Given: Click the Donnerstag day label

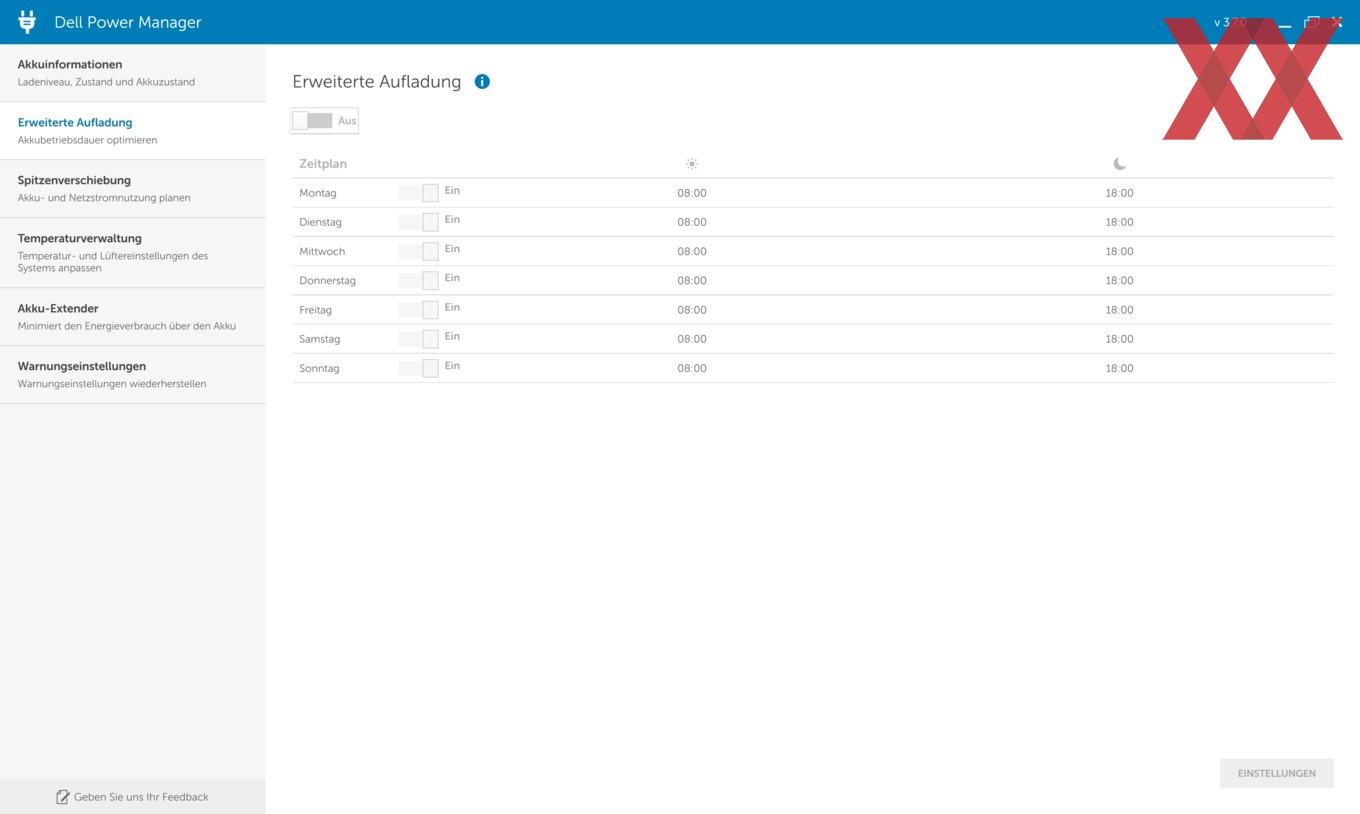Looking at the screenshot, I should (x=327, y=281).
